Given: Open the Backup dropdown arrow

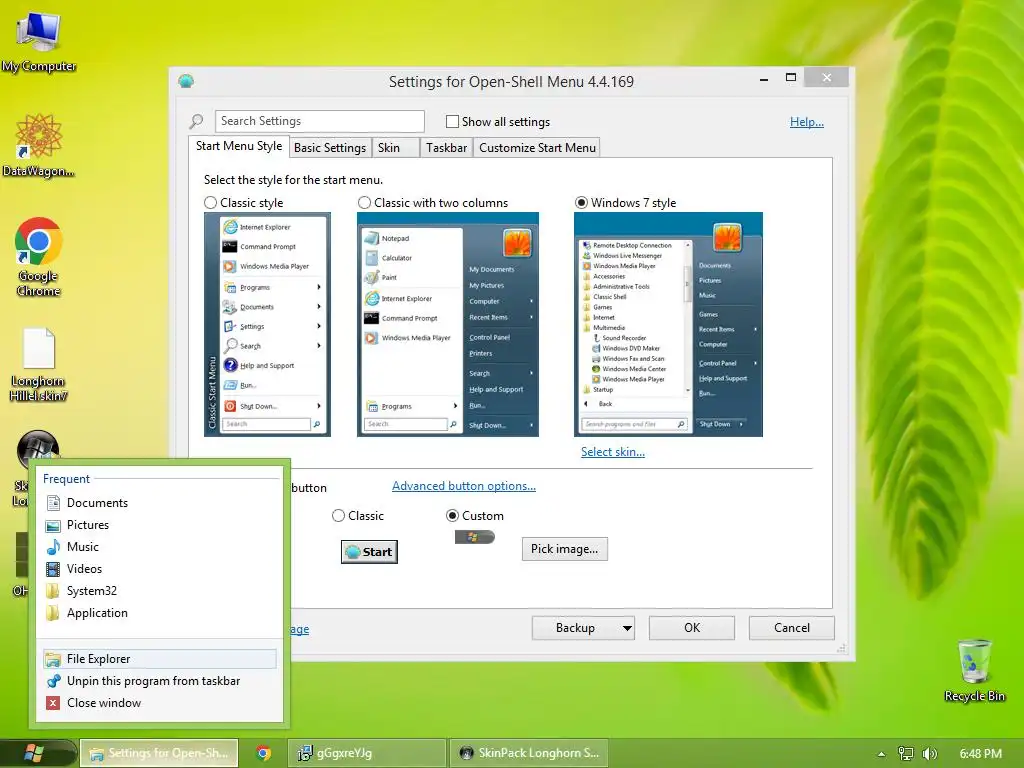Looking at the screenshot, I should (x=627, y=628).
